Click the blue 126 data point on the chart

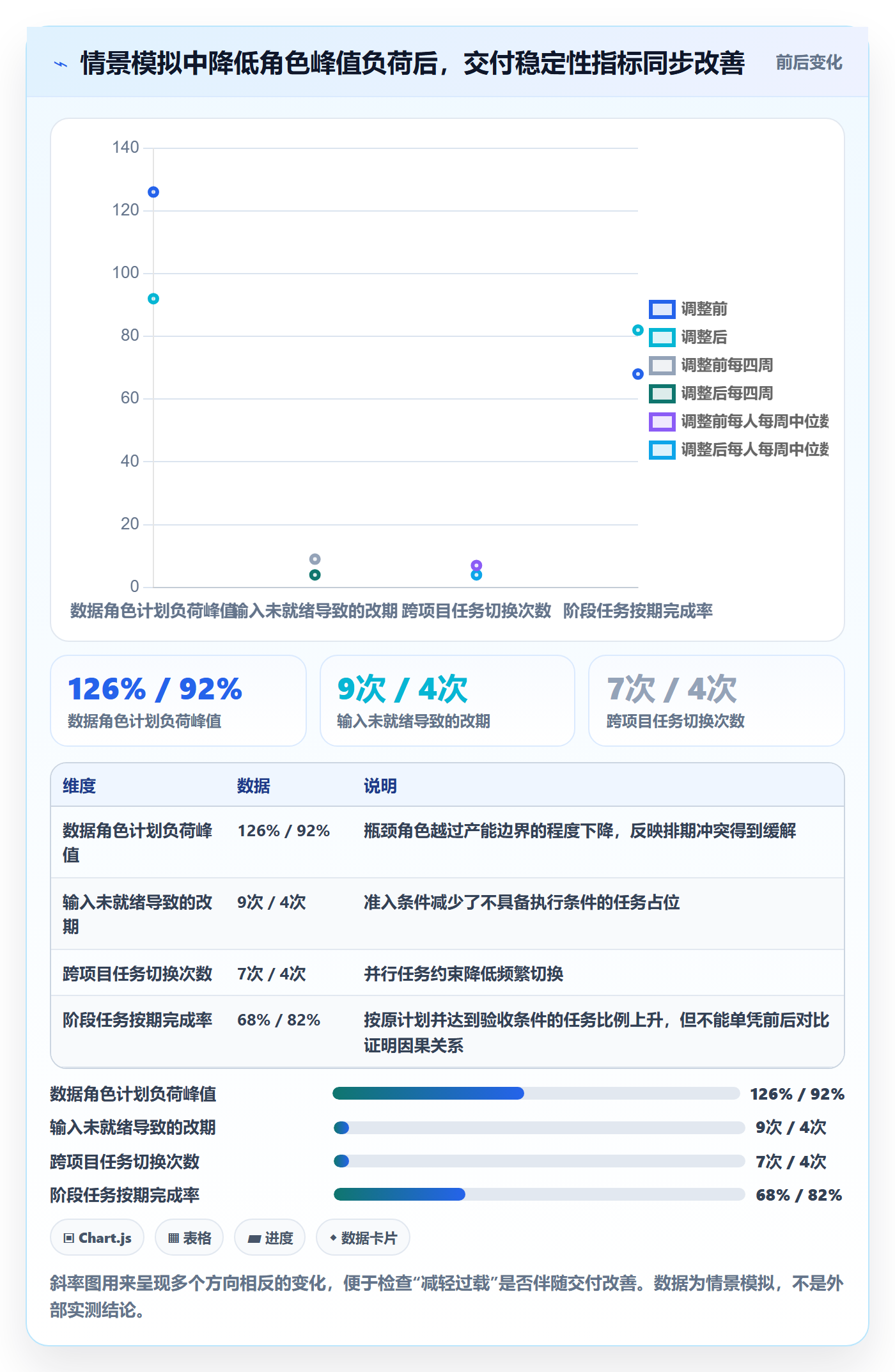pyautogui.click(x=153, y=192)
